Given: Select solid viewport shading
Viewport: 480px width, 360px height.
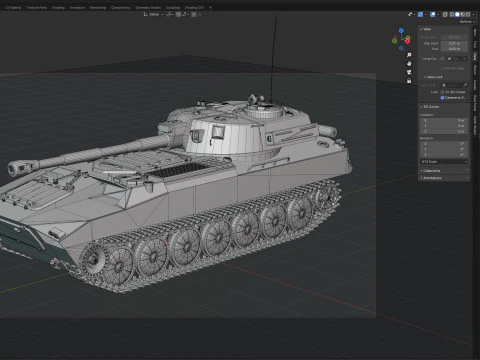Looking at the screenshot, I should 457,14.
